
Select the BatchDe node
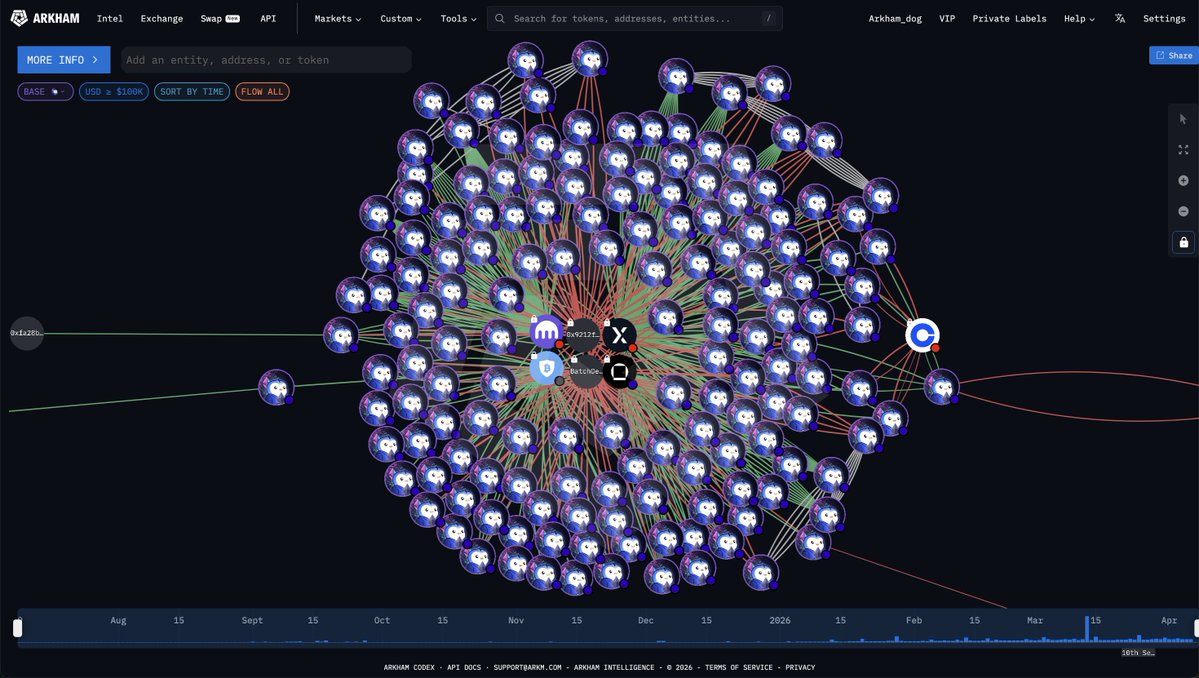[585, 371]
